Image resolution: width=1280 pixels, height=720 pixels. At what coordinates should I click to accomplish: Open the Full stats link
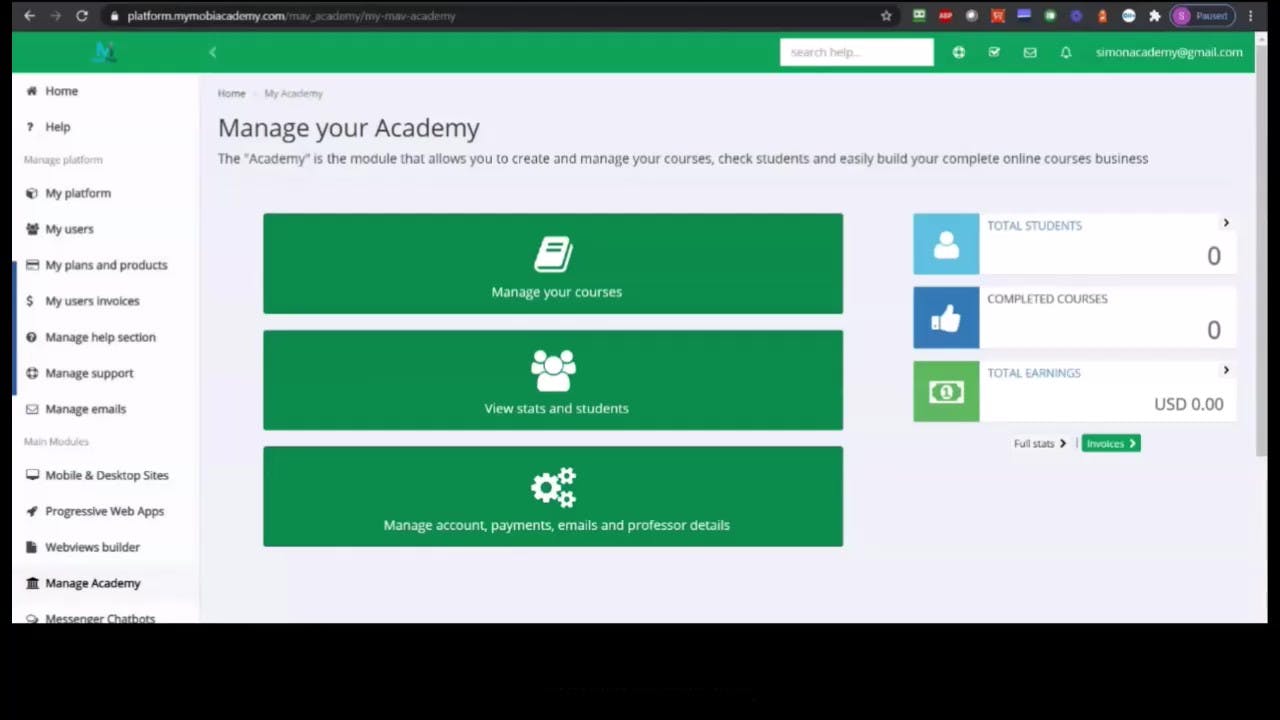(x=1040, y=444)
